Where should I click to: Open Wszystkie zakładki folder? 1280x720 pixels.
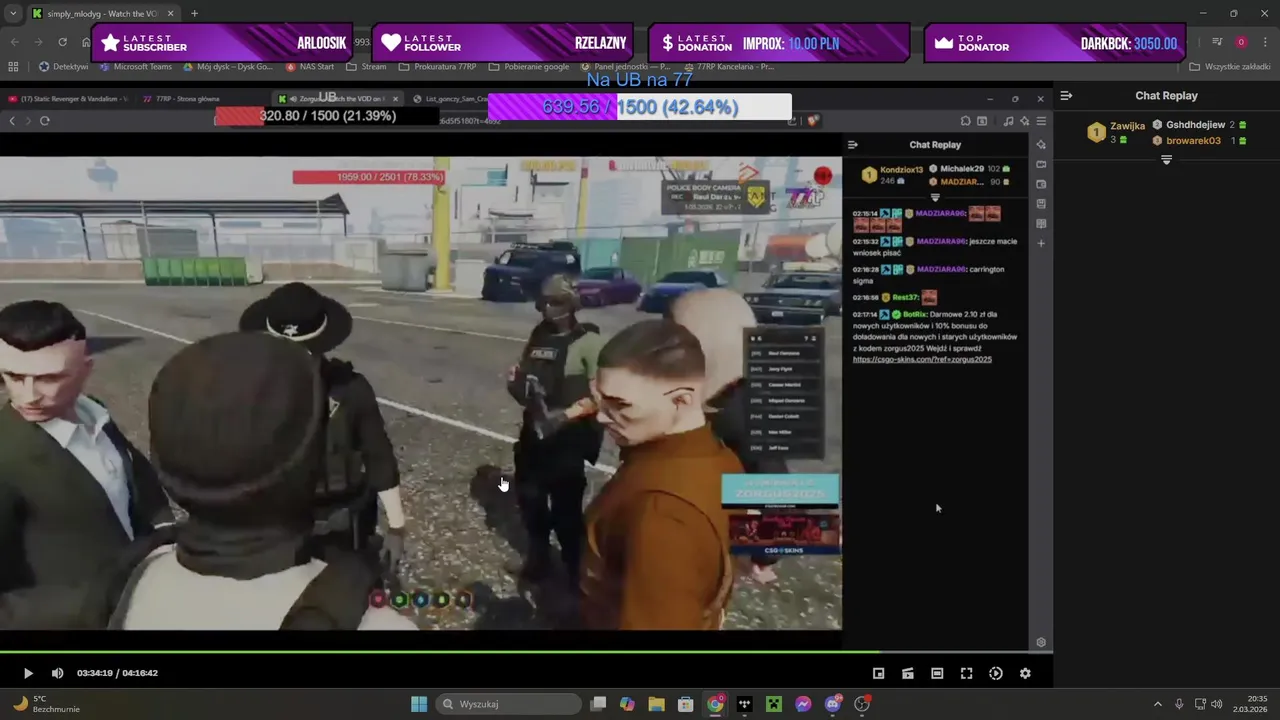point(1230,67)
